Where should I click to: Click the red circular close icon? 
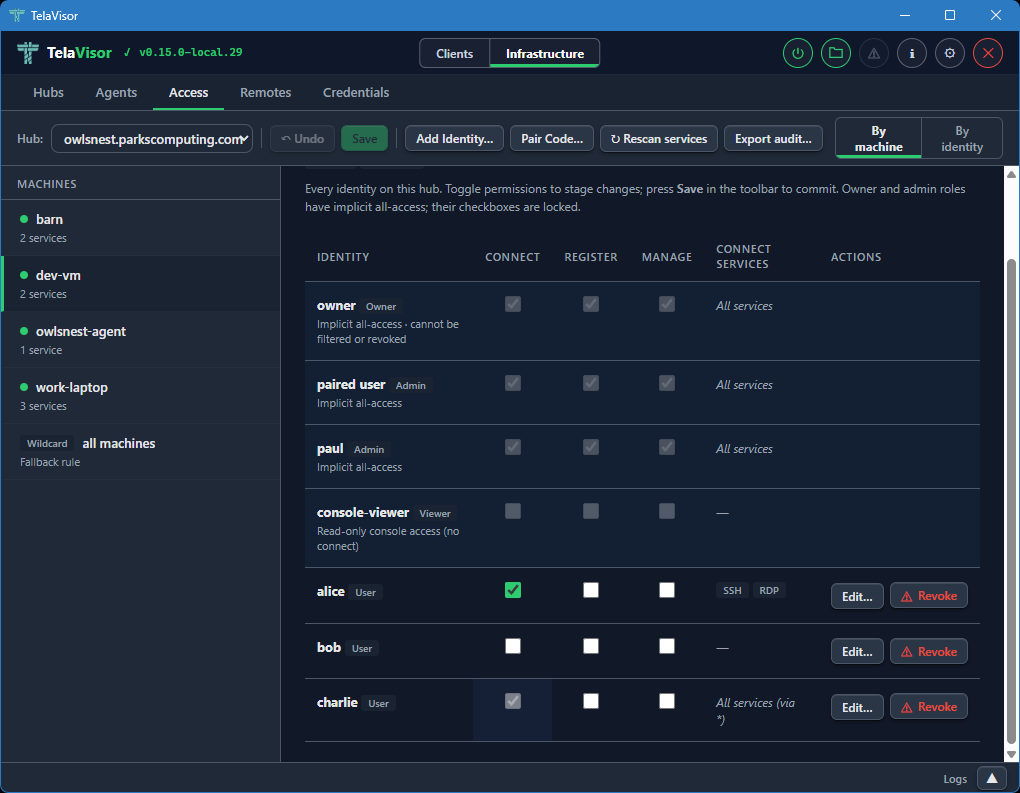click(x=988, y=53)
